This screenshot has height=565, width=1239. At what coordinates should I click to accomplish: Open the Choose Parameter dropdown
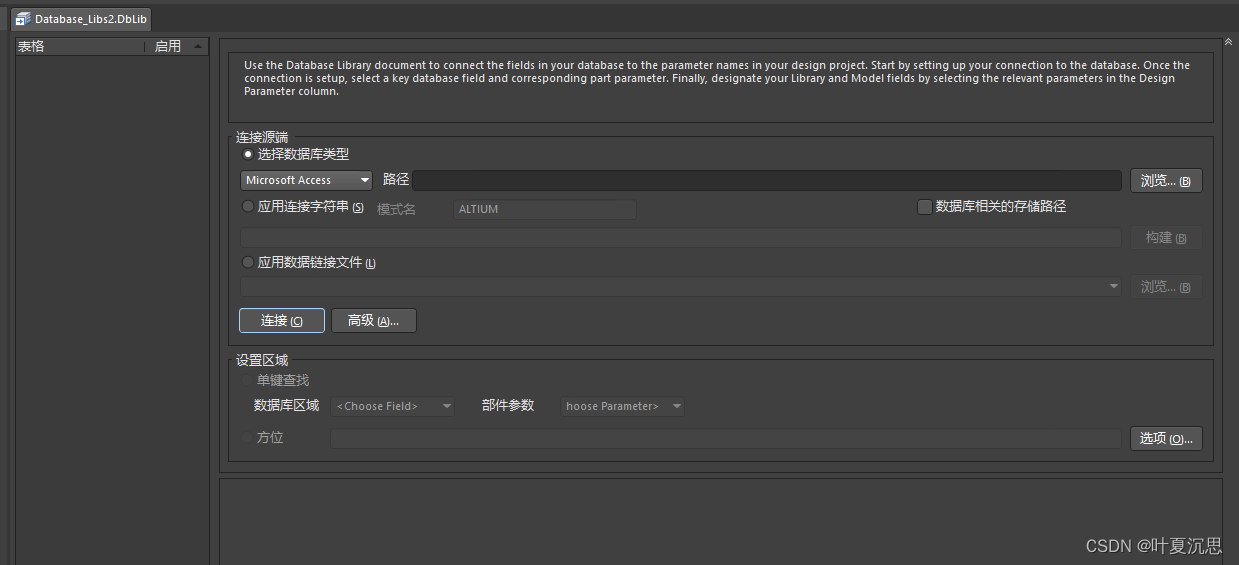(622, 406)
